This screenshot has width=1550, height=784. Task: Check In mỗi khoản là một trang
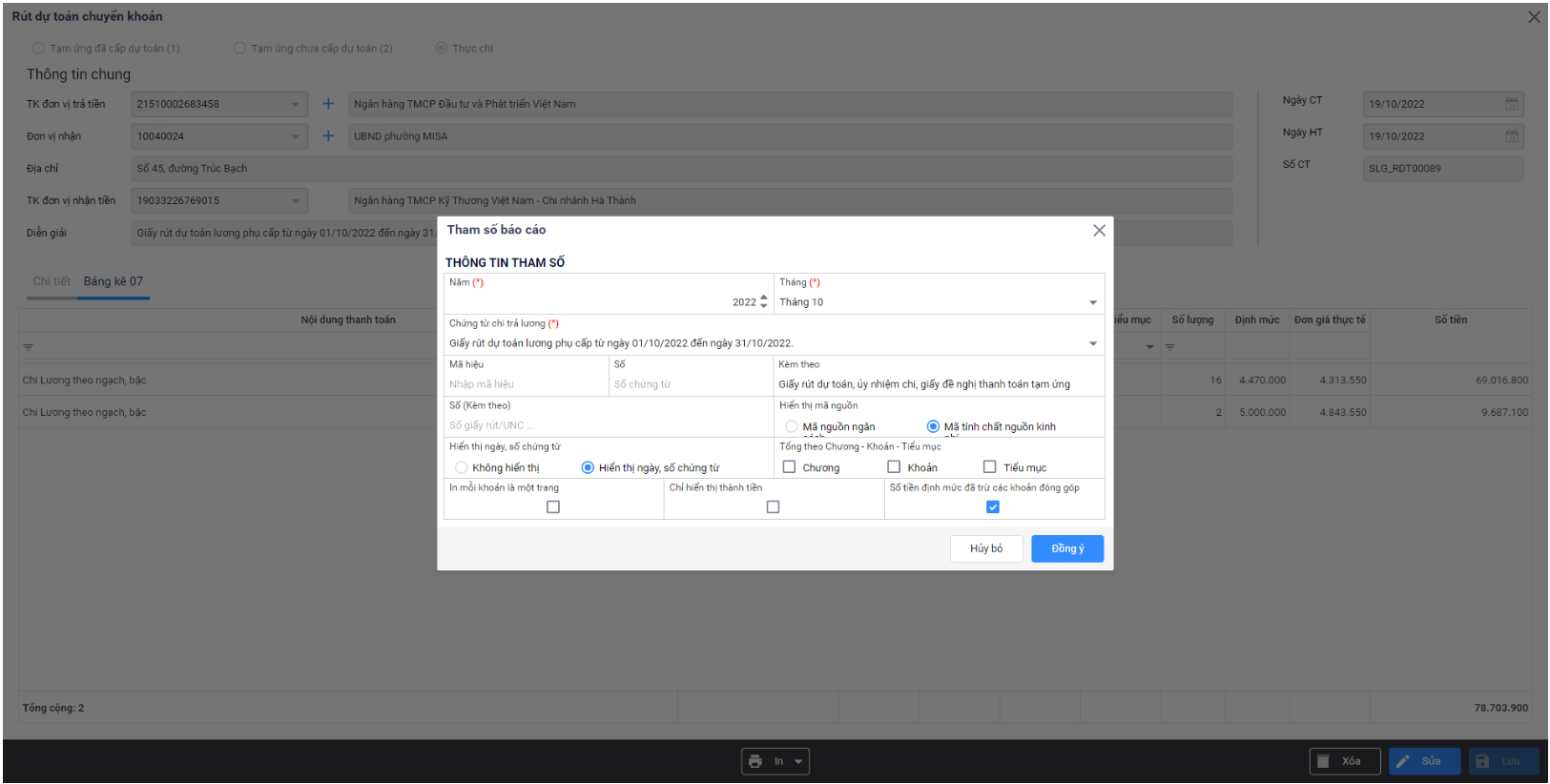click(x=553, y=506)
